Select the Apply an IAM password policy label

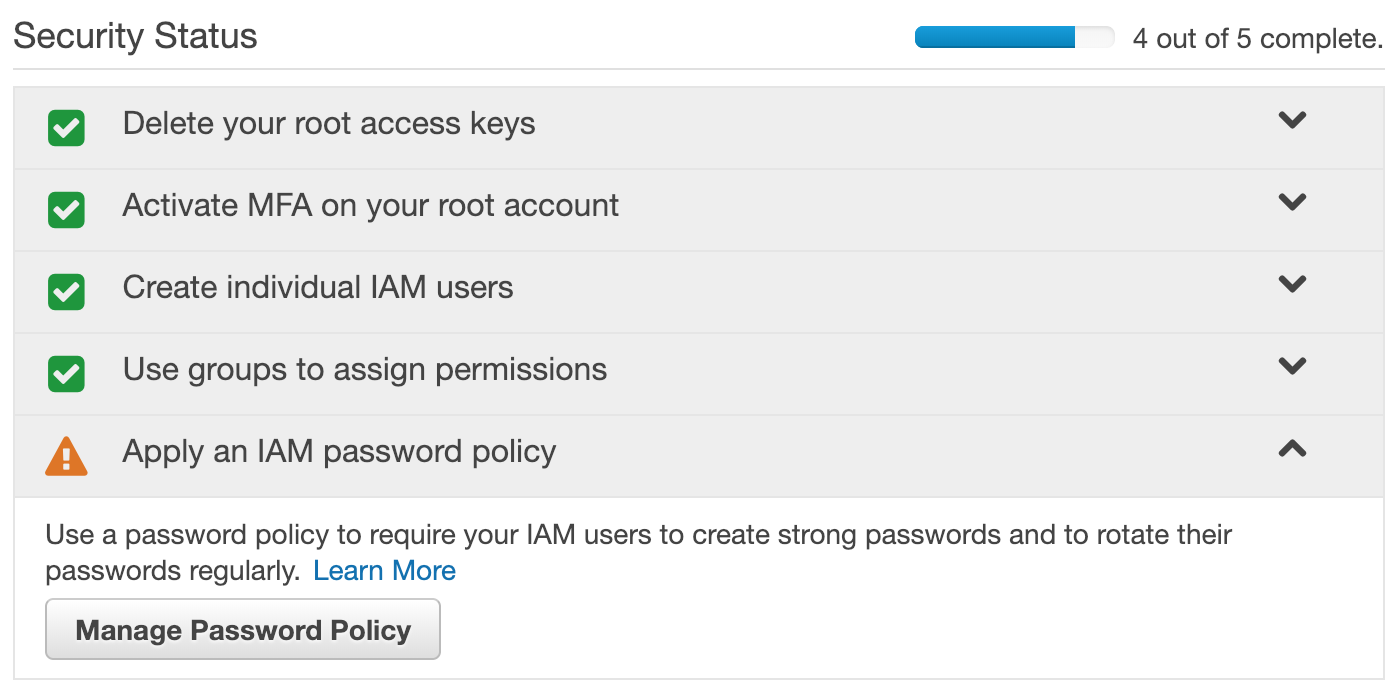tap(339, 452)
